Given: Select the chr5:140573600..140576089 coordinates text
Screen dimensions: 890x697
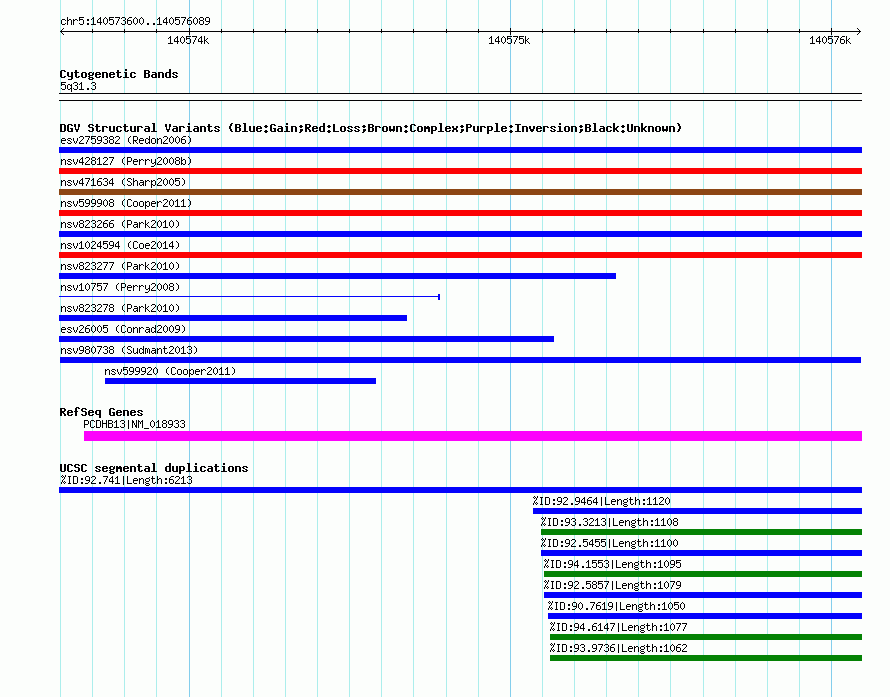Looking at the screenshot, I should tap(135, 21).
